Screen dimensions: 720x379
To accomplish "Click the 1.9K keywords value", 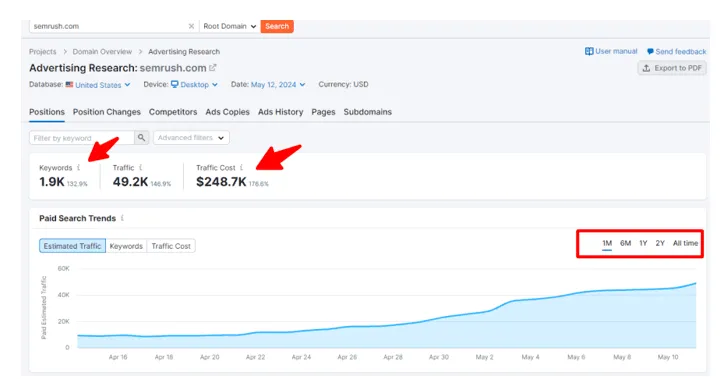I will click(52, 182).
